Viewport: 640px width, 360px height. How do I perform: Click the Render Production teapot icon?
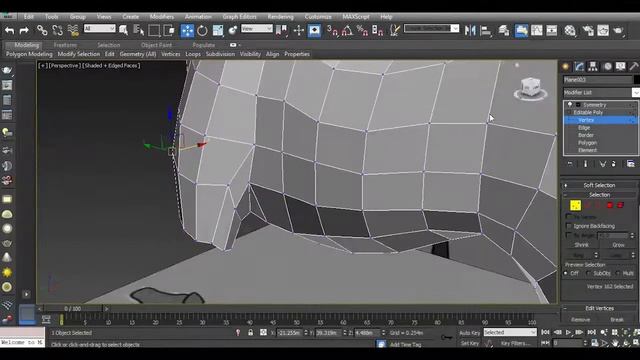[618, 31]
